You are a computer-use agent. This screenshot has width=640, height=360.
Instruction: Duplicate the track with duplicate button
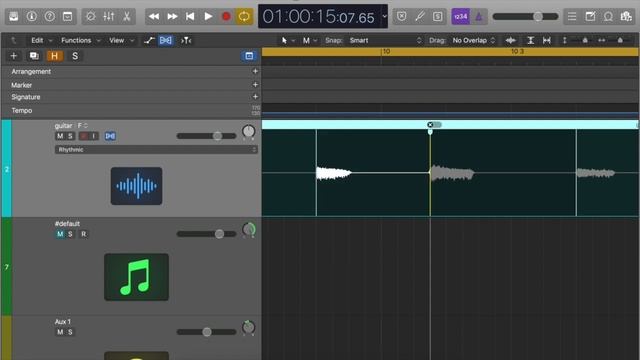point(34,56)
